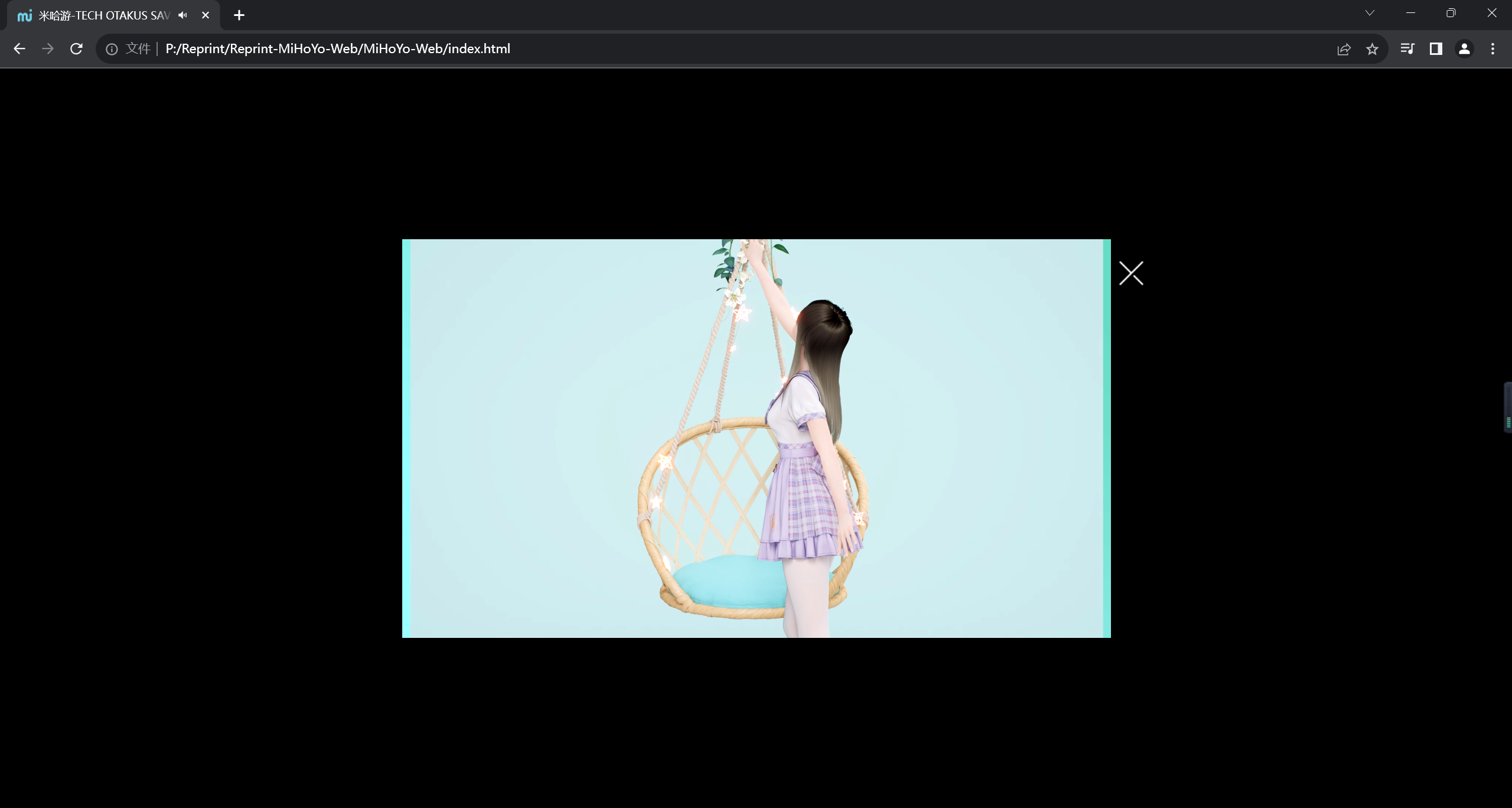The image size is (1512, 808).
Task: Close the video overlay with the X
Action: click(x=1131, y=273)
